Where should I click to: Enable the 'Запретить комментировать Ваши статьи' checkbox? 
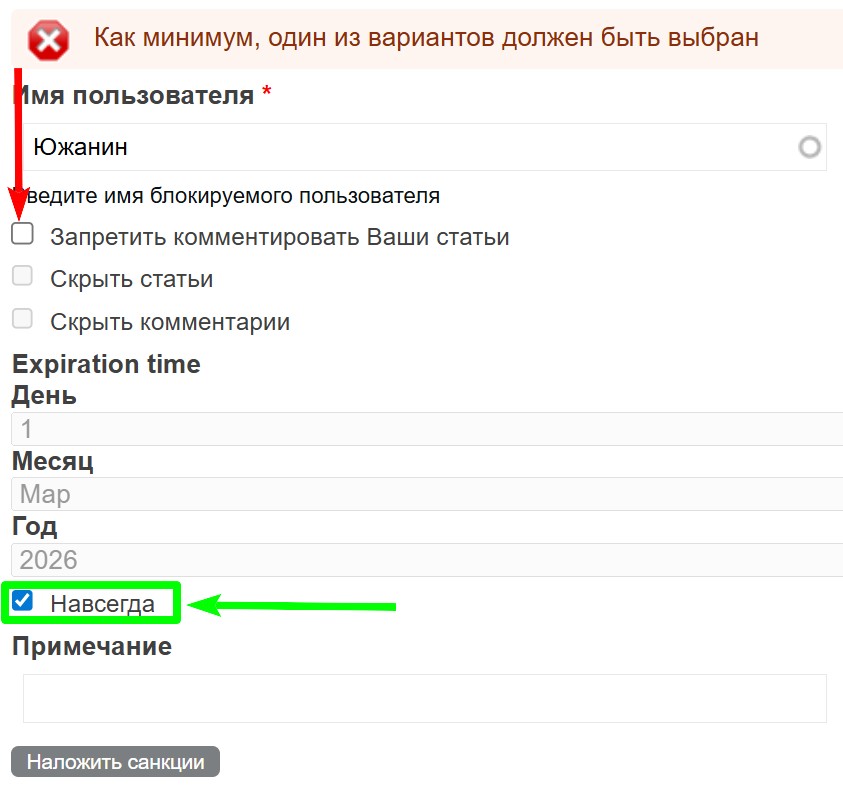coord(22,235)
